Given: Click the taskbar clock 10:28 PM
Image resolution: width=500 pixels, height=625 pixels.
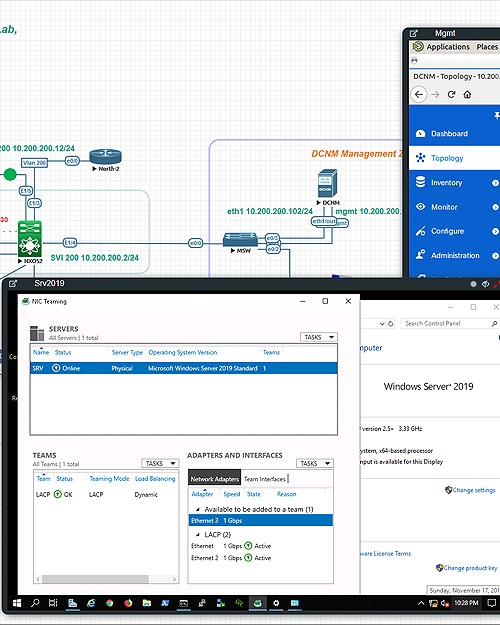Looking at the screenshot, I should tap(466, 603).
